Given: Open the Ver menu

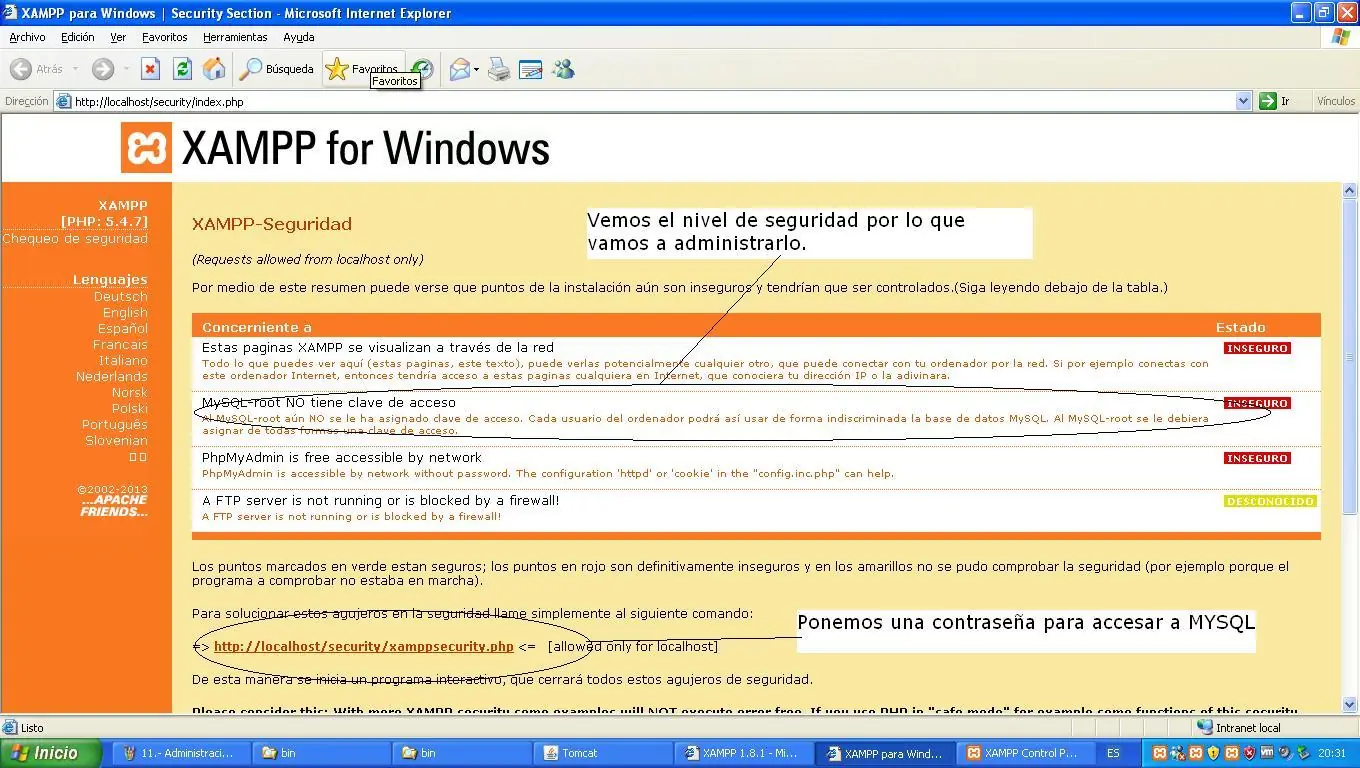Looking at the screenshot, I should pos(118,37).
